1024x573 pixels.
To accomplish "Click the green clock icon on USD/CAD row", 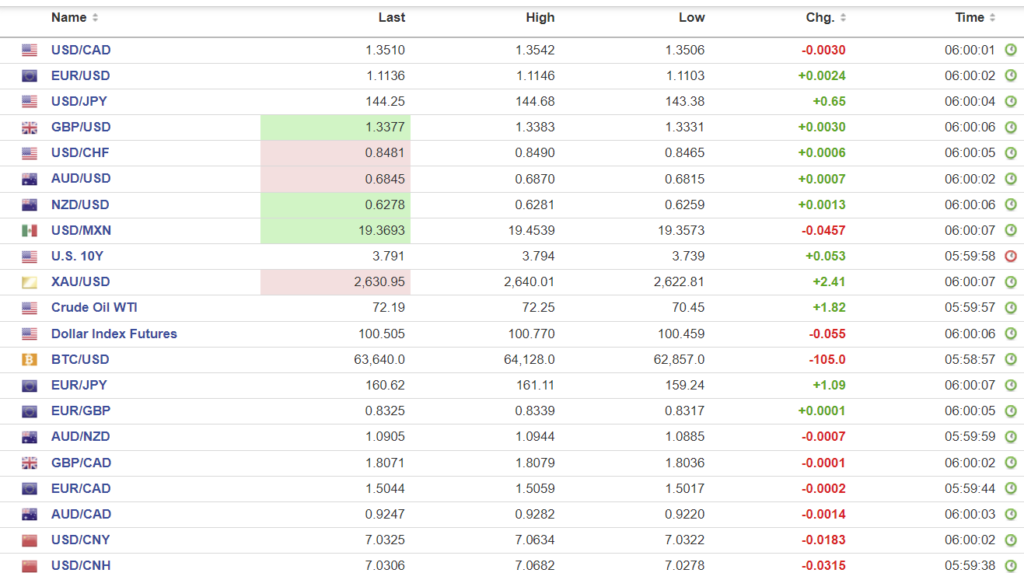I will pyautogui.click(x=1010, y=50).
